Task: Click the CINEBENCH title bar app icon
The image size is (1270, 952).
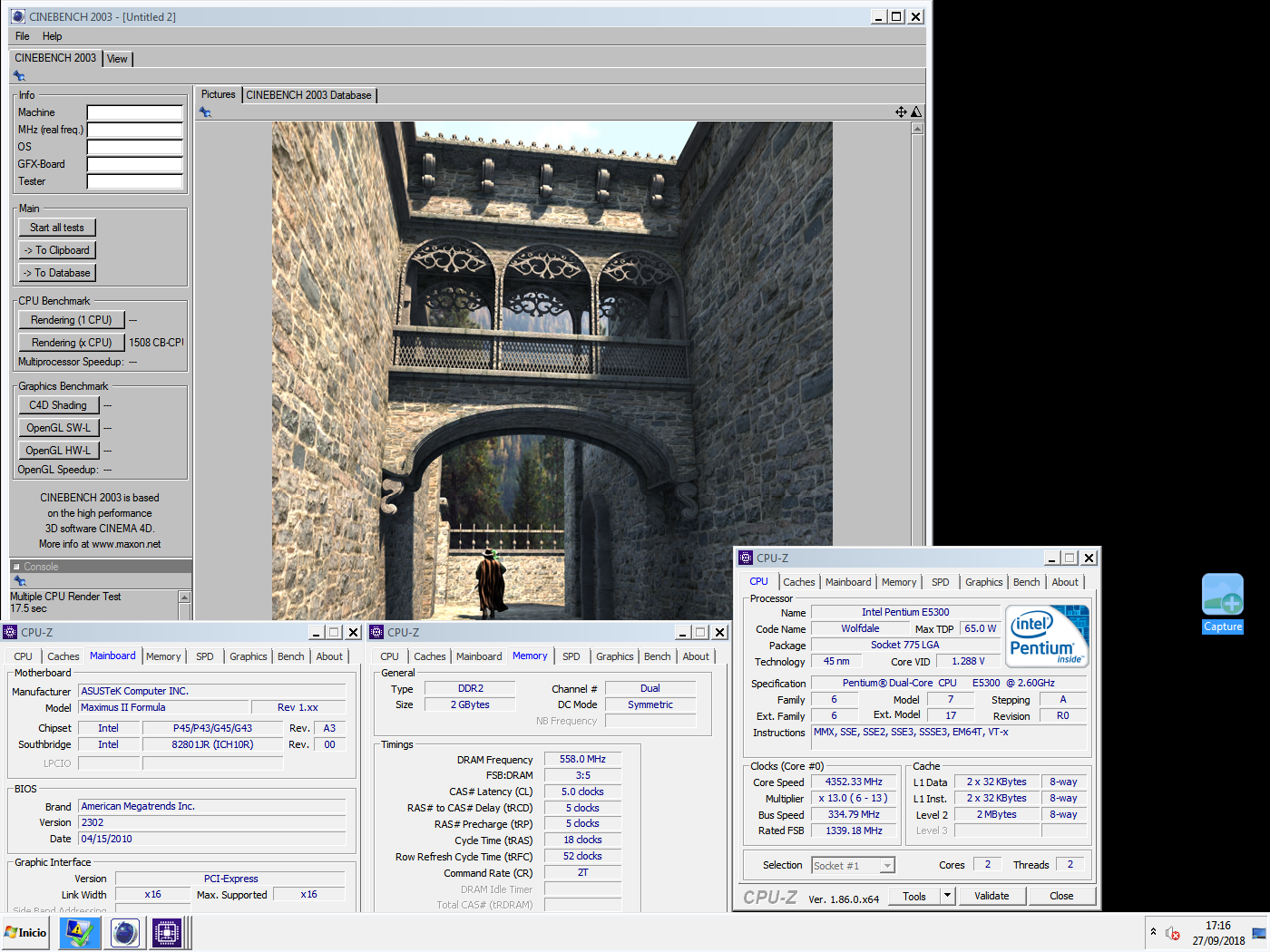Action: [x=17, y=16]
